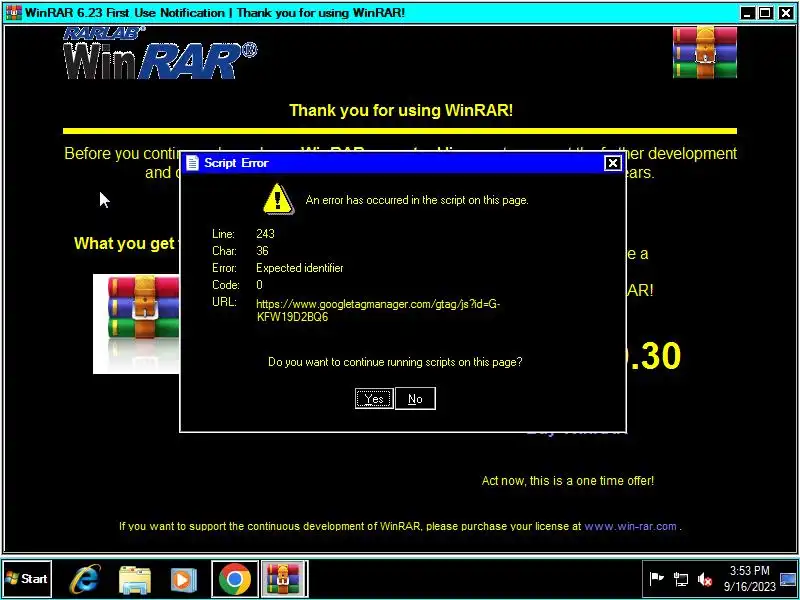Open the Start menu

[x=27, y=579]
